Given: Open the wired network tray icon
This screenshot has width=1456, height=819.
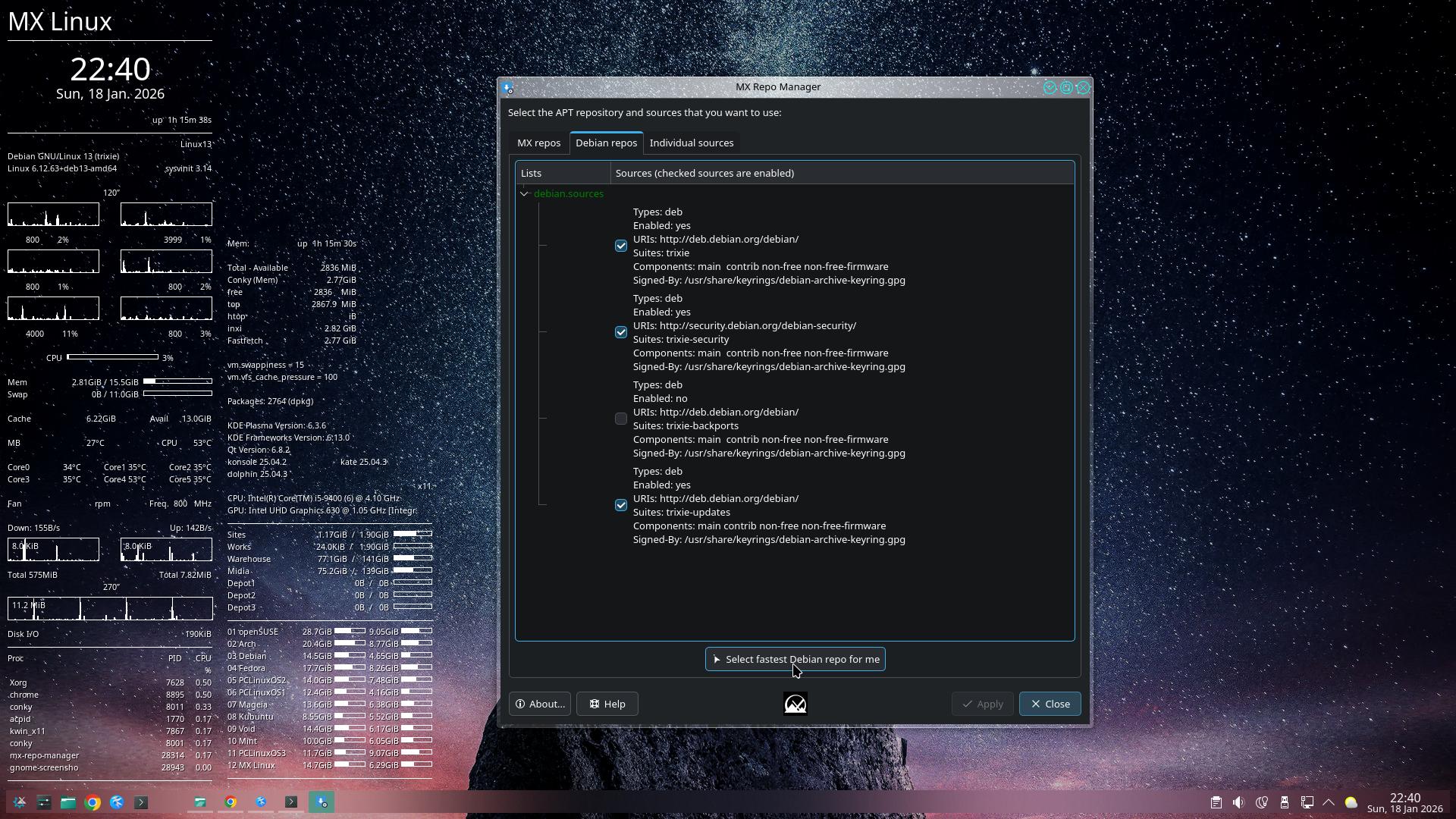Looking at the screenshot, I should 1307,802.
